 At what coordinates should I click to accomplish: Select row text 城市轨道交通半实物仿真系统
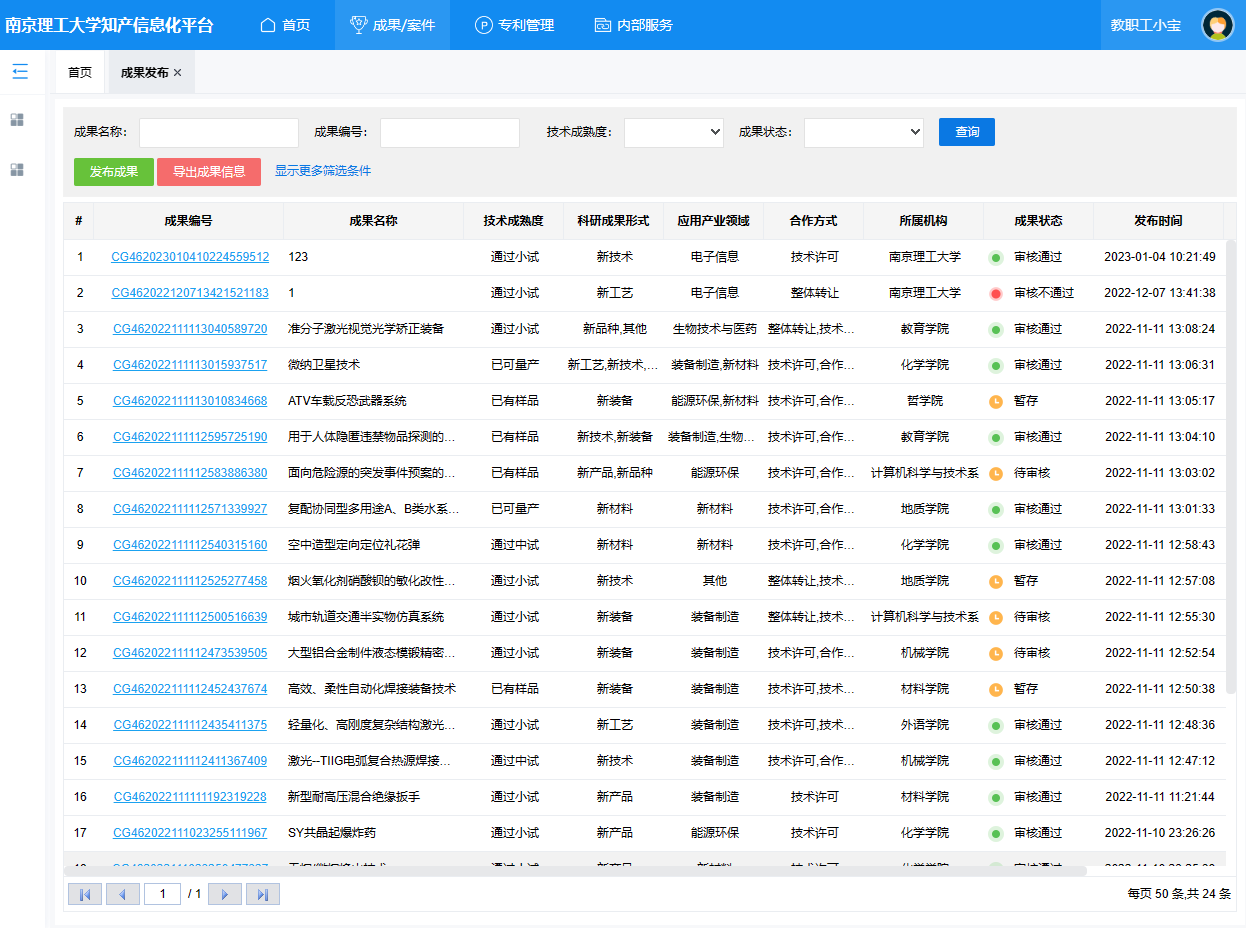click(366, 617)
